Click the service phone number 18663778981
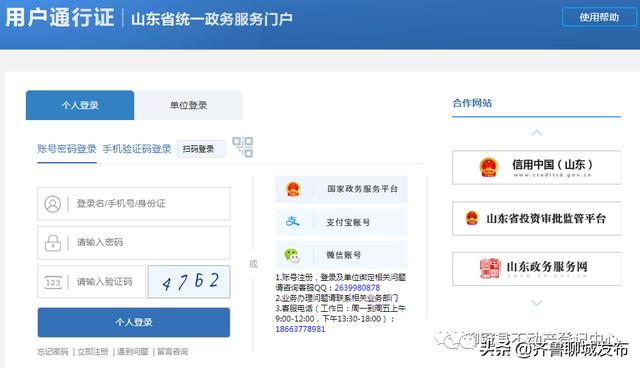 [x=300, y=329]
